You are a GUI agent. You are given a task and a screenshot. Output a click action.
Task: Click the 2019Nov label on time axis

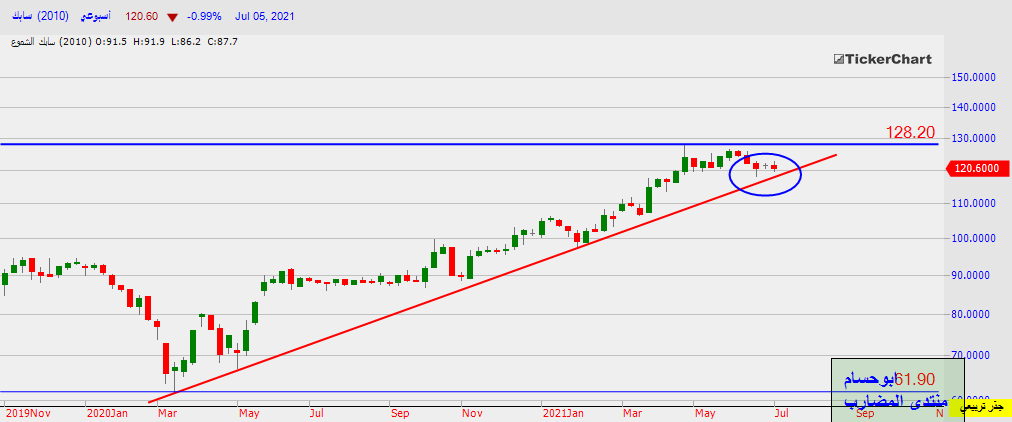(27, 411)
